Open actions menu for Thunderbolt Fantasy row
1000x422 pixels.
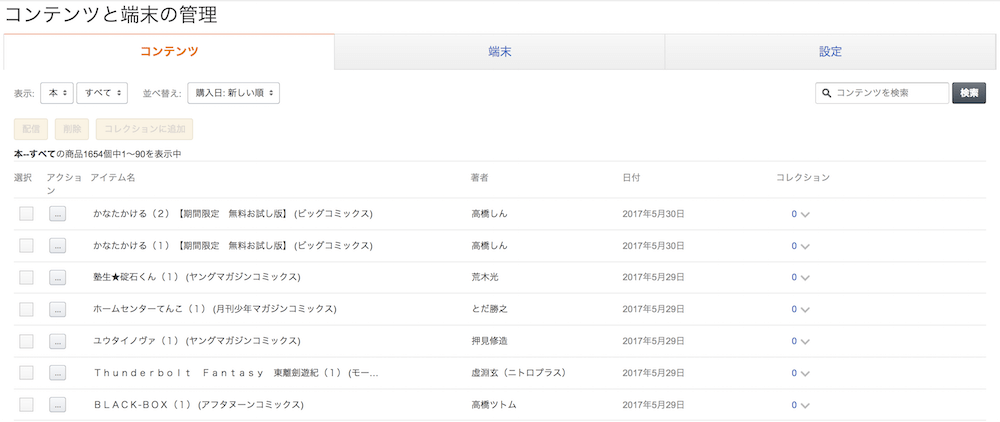tap(57, 373)
